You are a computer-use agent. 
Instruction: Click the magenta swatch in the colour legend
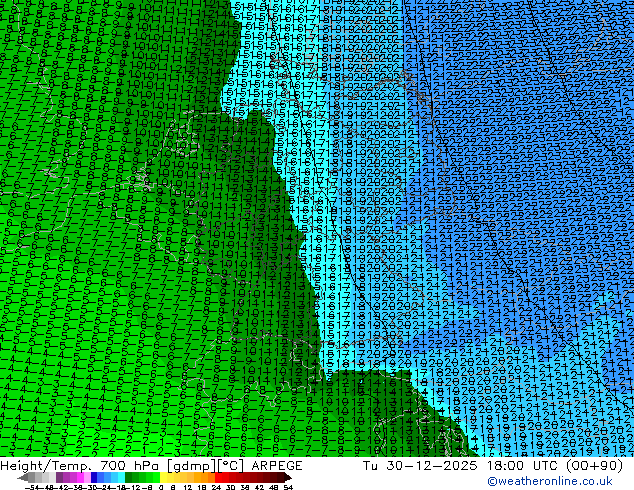click(80, 477)
